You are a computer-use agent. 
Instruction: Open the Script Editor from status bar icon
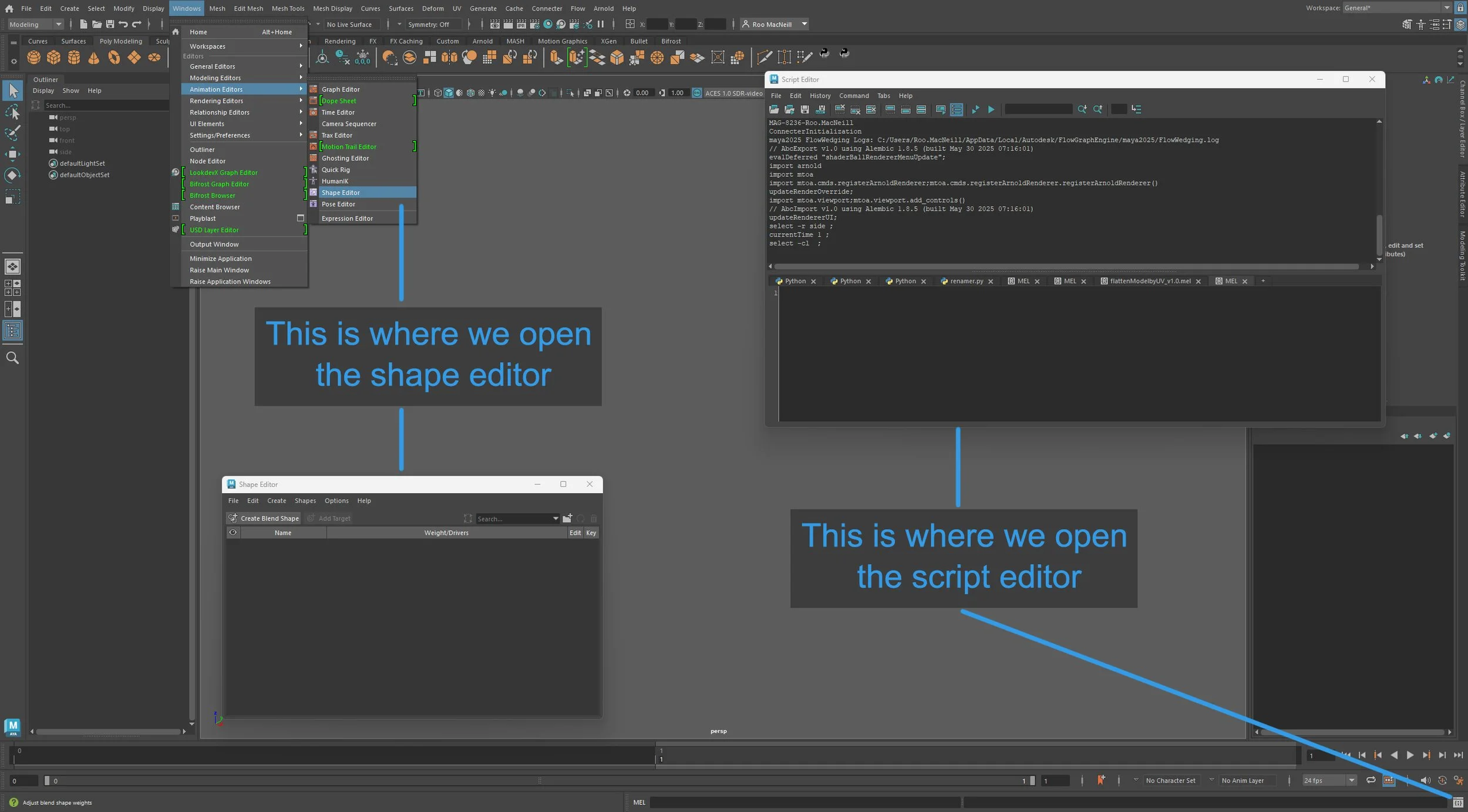coord(1457,803)
